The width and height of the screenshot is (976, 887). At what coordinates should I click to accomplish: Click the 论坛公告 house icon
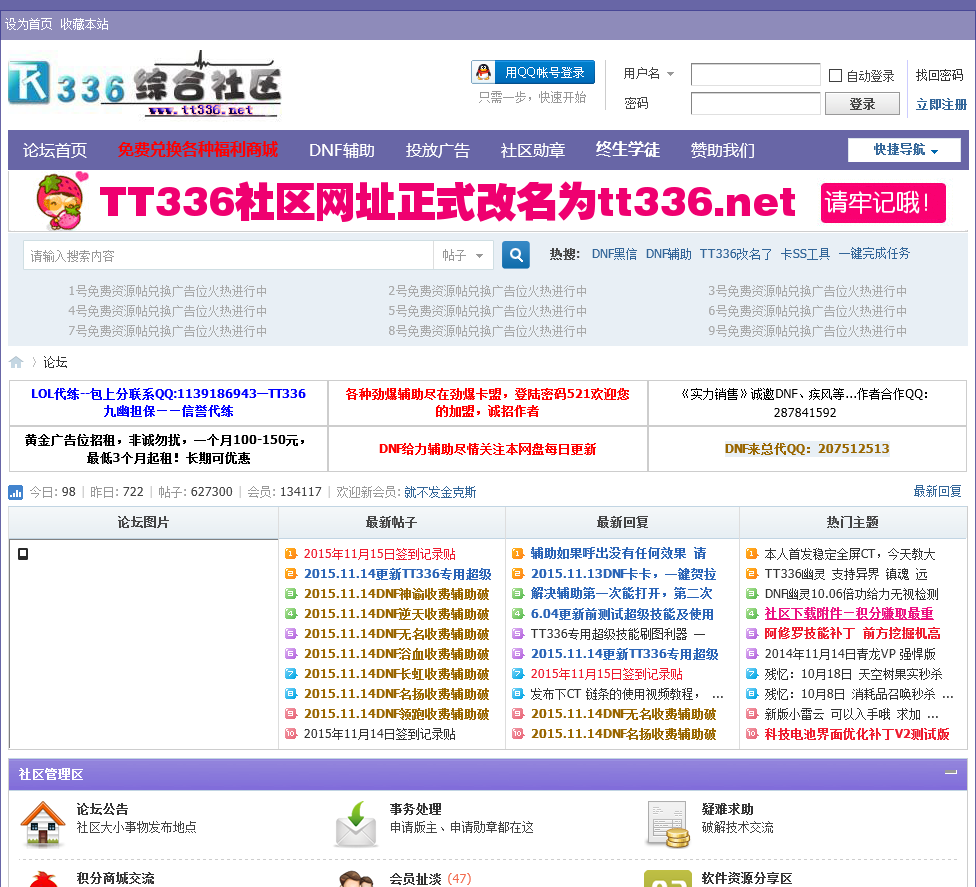(43, 824)
